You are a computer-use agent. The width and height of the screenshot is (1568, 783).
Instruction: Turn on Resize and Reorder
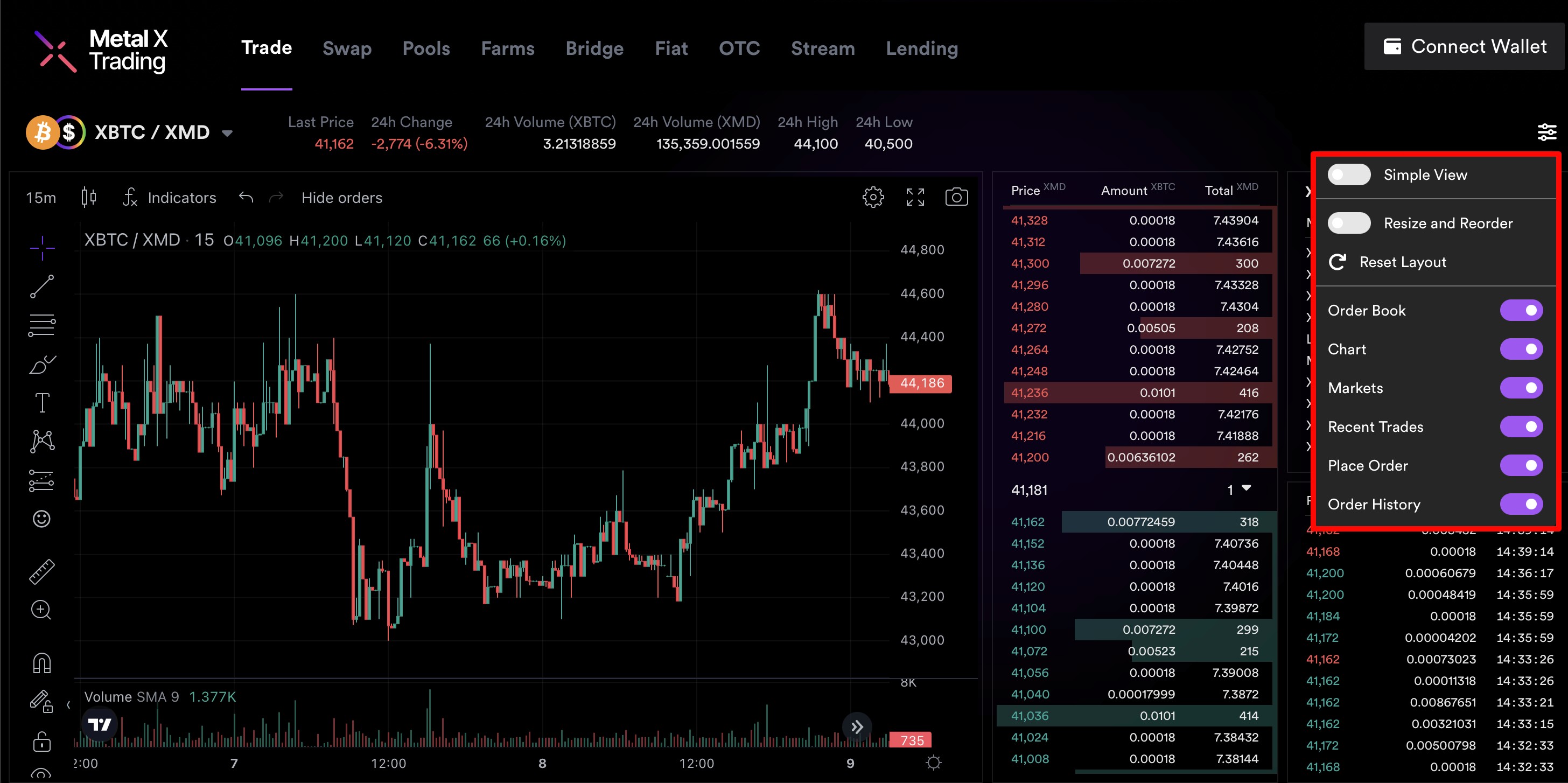tap(1349, 223)
